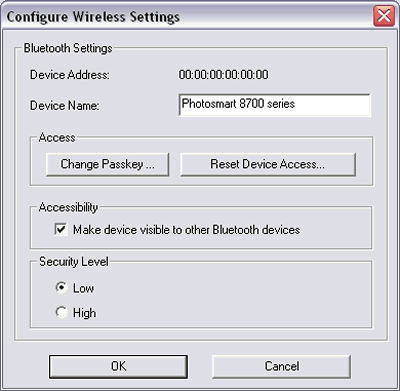Click the Reset Device Access button
The image size is (400, 391).
[268, 164]
